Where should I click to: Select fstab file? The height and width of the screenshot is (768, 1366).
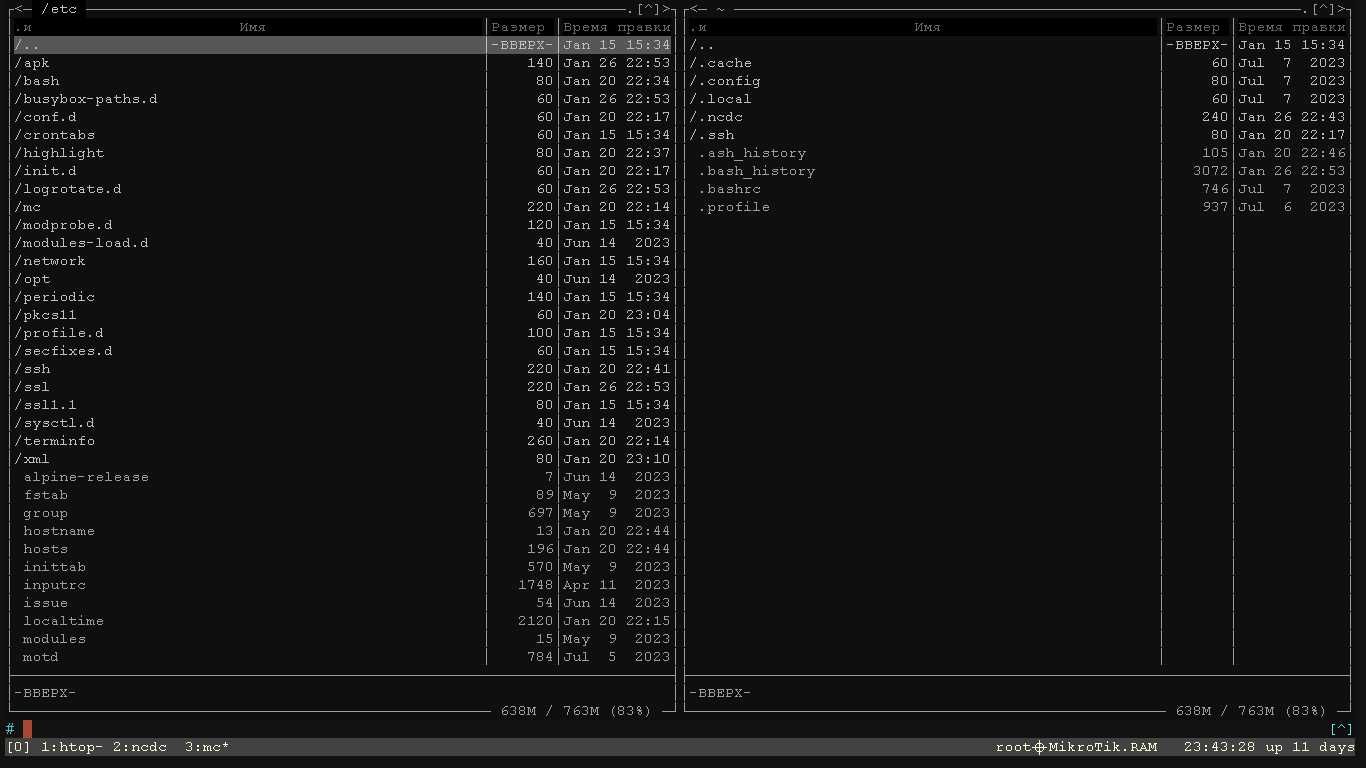coord(343,495)
